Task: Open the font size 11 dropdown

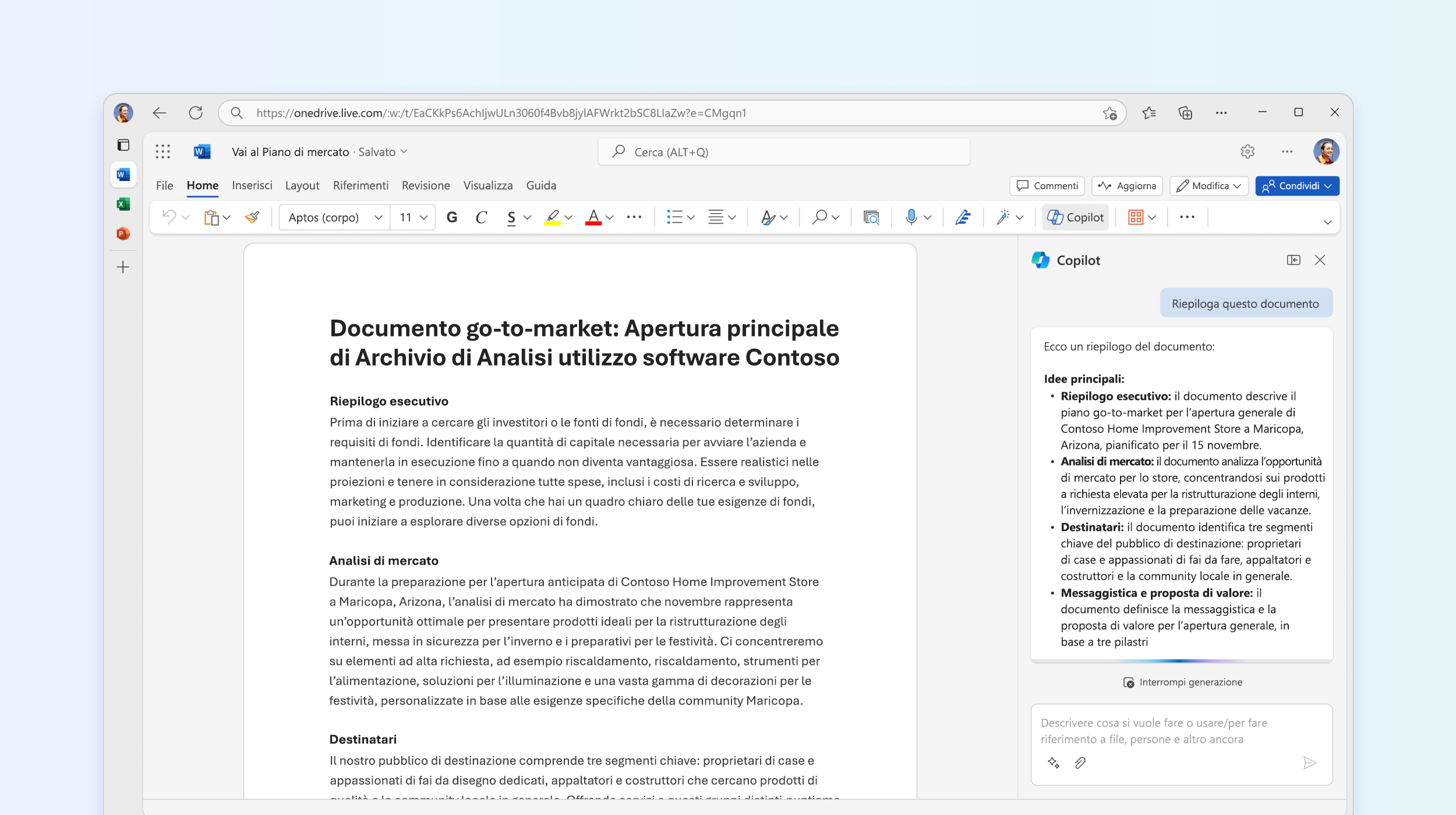Action: click(423, 217)
